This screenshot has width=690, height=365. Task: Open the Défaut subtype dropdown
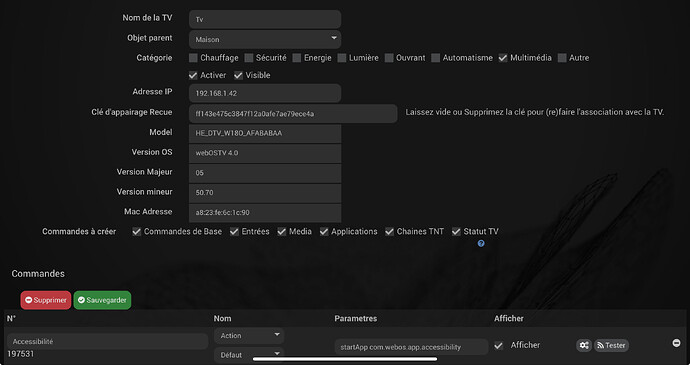[x=249, y=355]
